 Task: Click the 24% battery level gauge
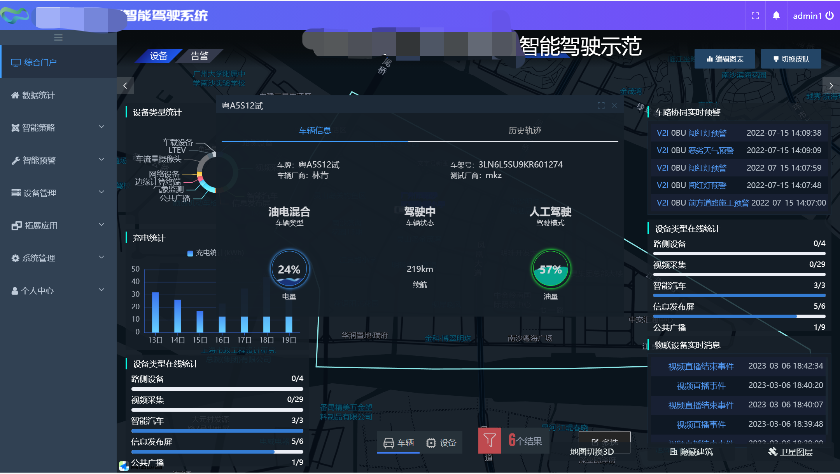point(289,270)
